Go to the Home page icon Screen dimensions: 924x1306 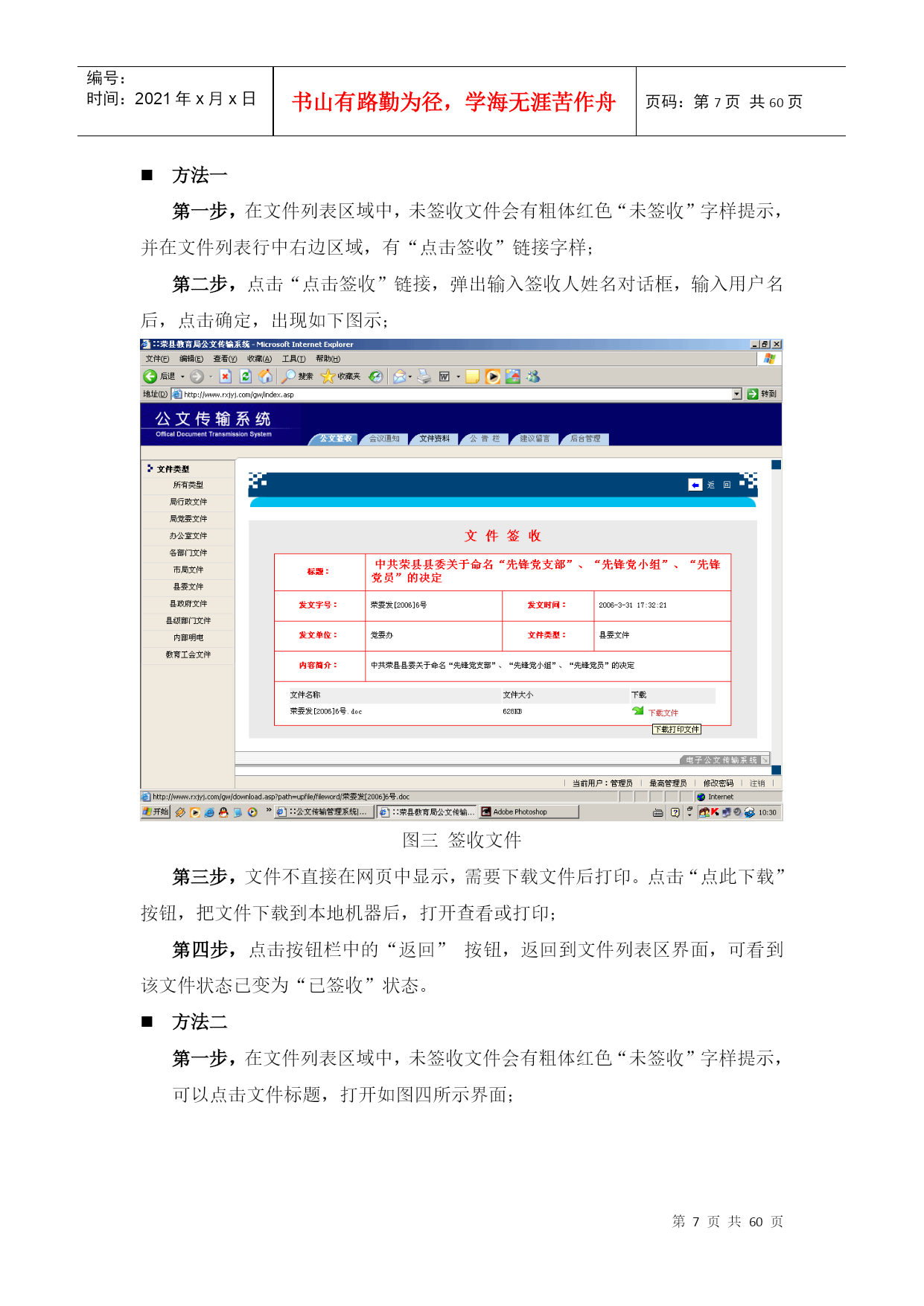coord(265,377)
